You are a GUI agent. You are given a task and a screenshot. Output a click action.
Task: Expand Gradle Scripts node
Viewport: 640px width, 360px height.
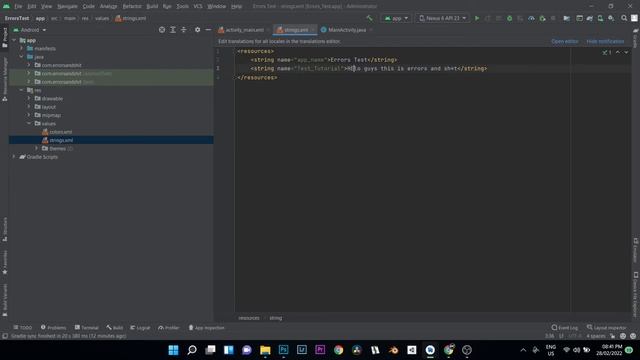point(14,157)
